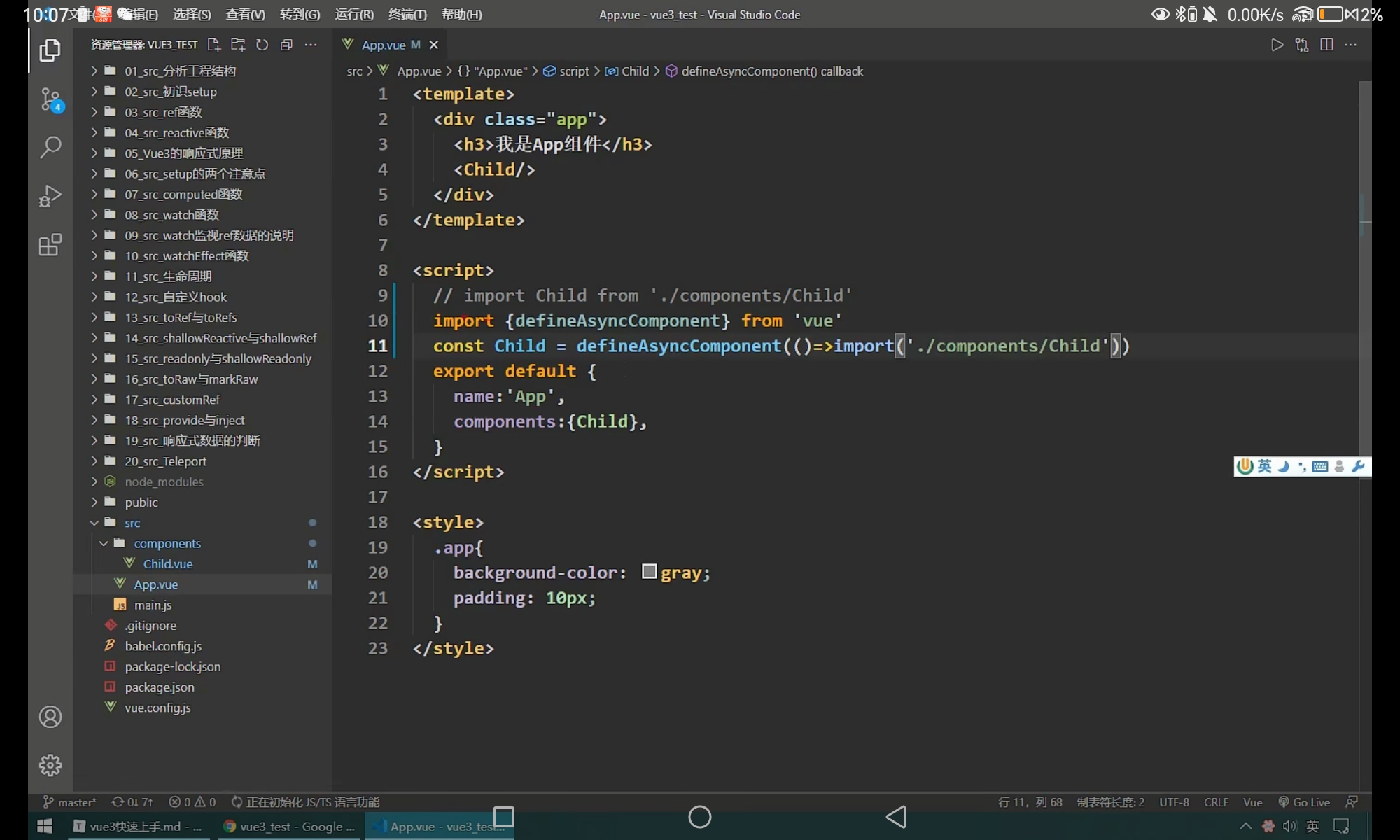Open Child.vue in the file tree
This screenshot has width=1400, height=840.
168,564
